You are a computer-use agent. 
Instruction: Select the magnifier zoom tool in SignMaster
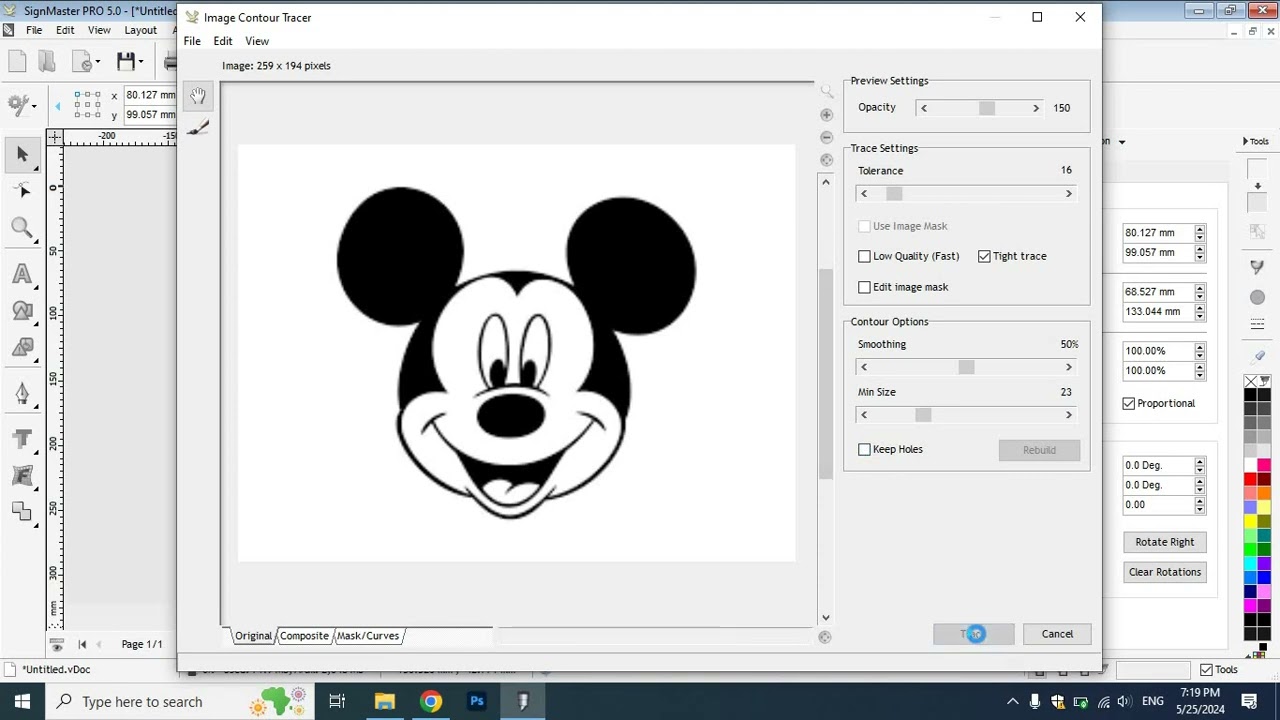click(22, 229)
